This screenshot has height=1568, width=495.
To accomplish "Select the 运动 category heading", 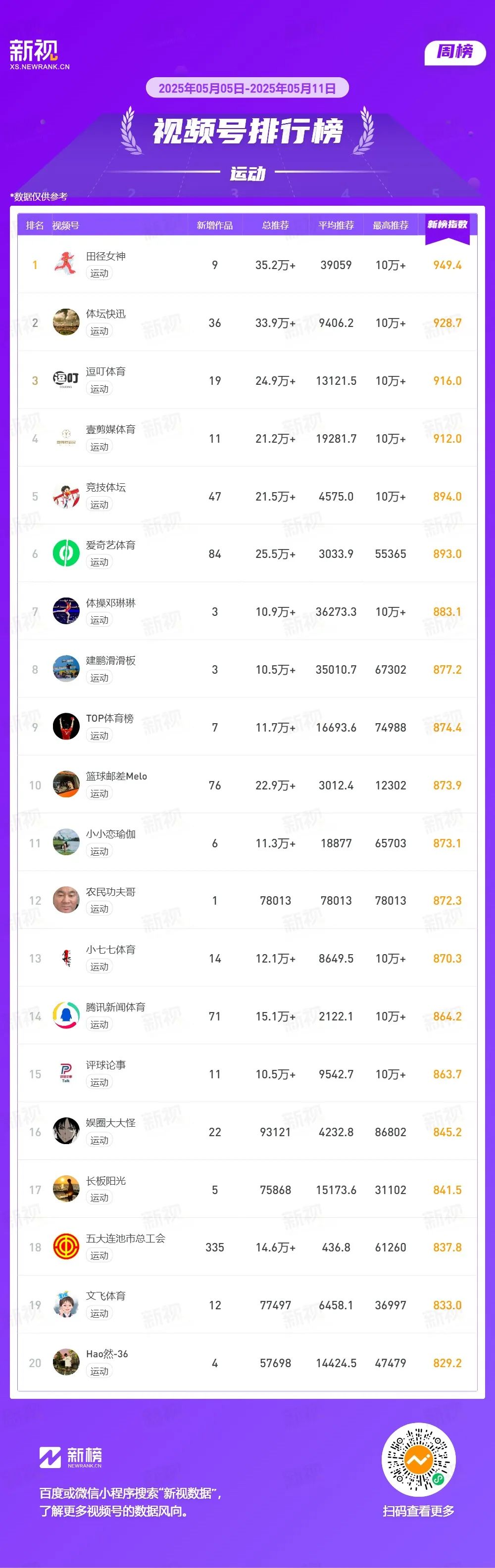I will (247, 174).
